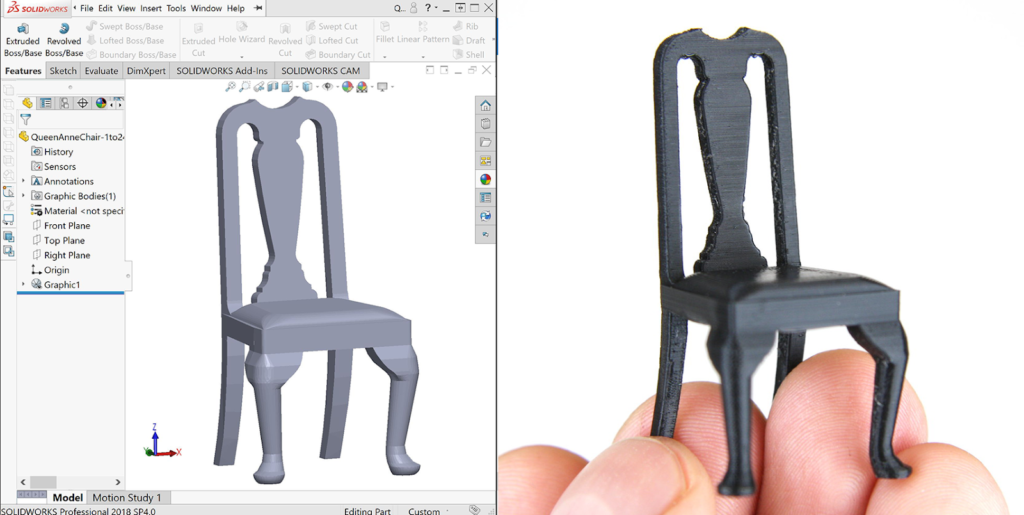Viewport: 1024px width, 515px height.
Task: Open SOLIDWORKS Resources home icon in the task pane
Action: tap(485, 105)
